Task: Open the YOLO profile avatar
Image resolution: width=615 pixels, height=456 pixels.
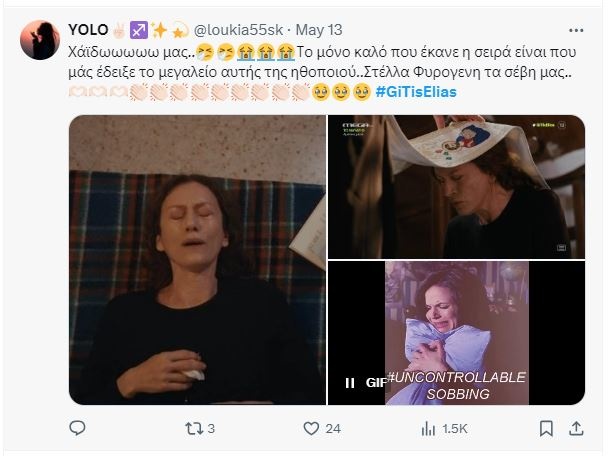Action: pos(40,39)
